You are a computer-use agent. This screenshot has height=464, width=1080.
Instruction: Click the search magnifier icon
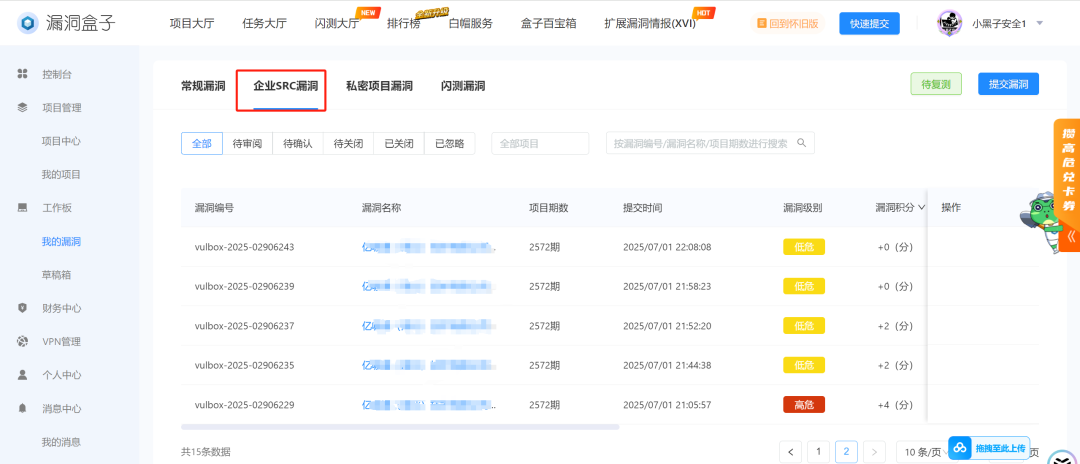(801, 143)
